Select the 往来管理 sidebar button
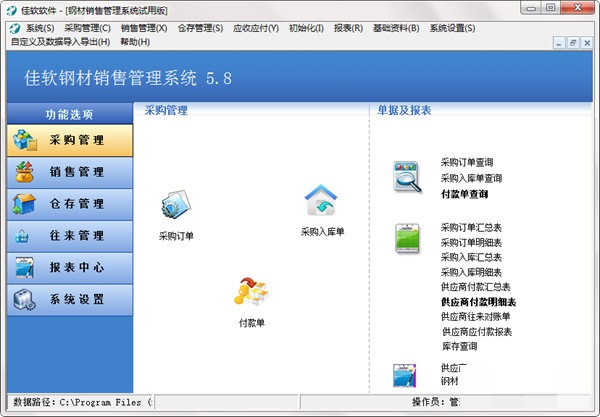 70,236
